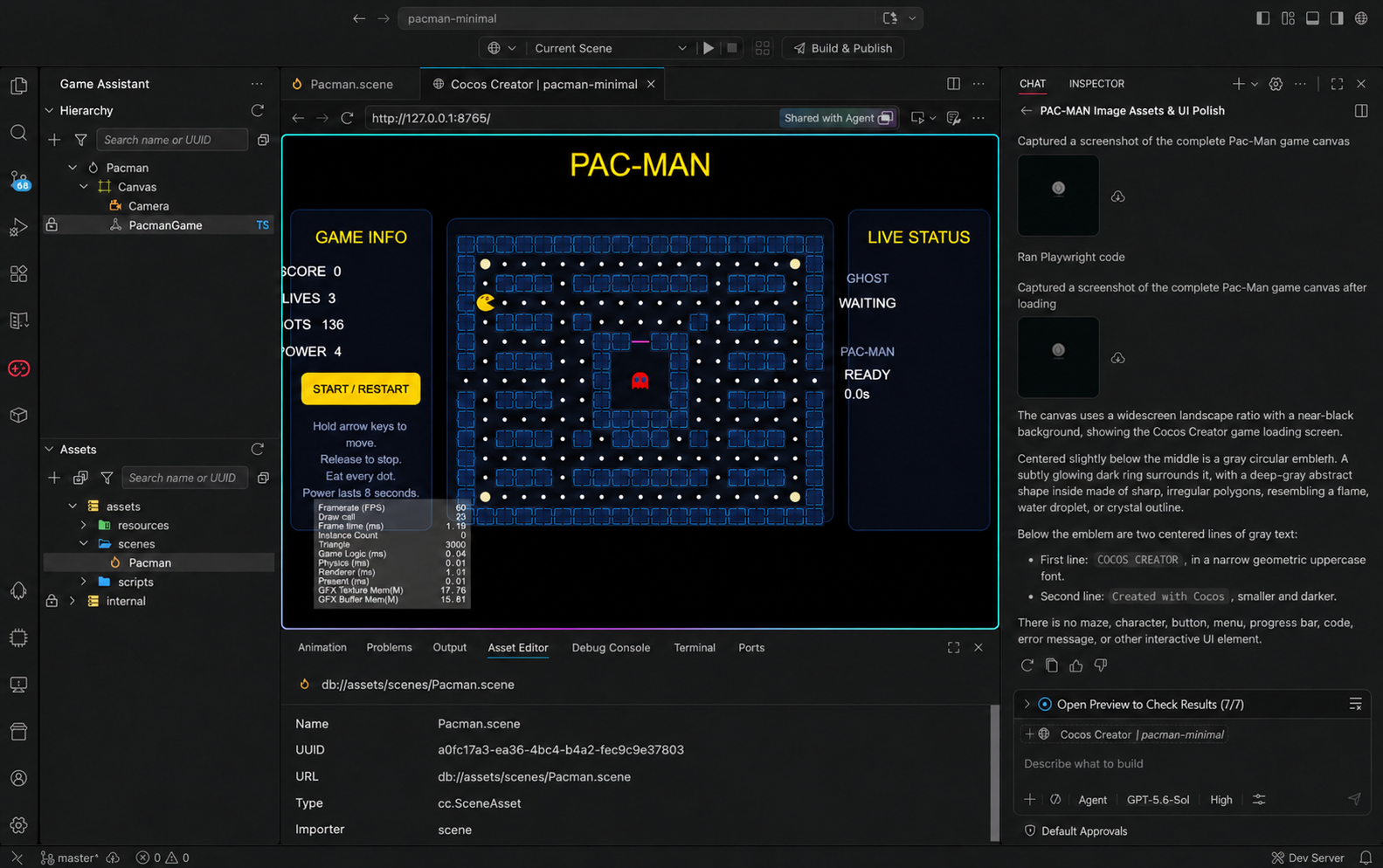Open notifications bell in status bar
The image size is (1383, 868).
pos(1366,858)
